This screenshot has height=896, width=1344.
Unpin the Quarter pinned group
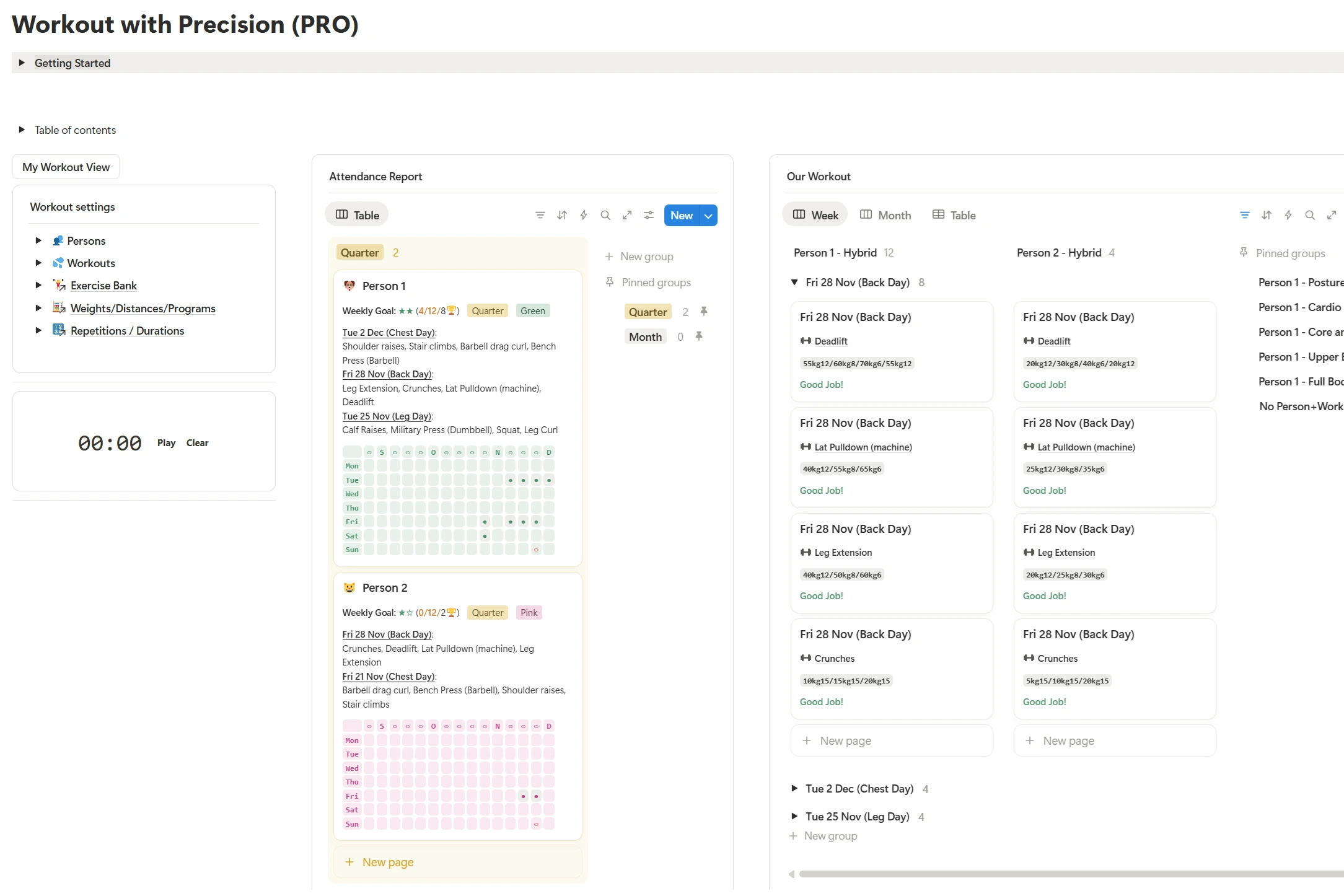703,311
